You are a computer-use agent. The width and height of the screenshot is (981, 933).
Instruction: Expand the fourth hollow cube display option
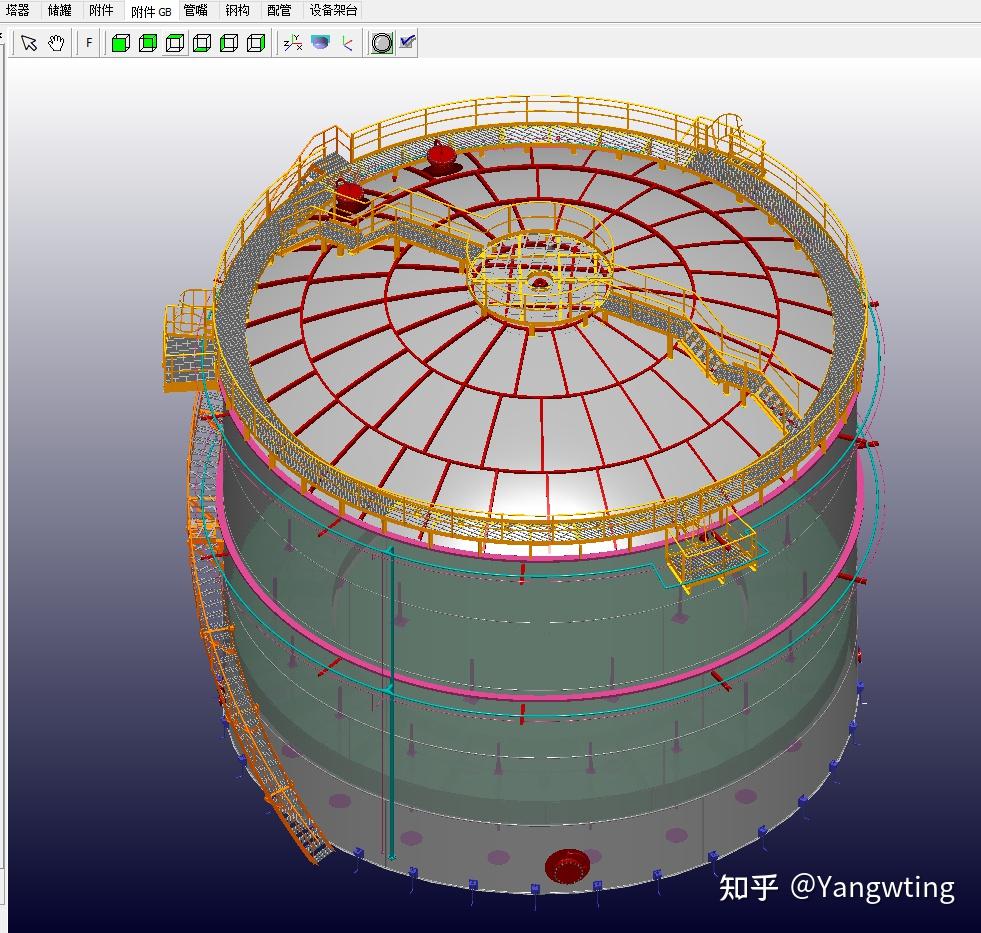pyautogui.click(x=203, y=43)
